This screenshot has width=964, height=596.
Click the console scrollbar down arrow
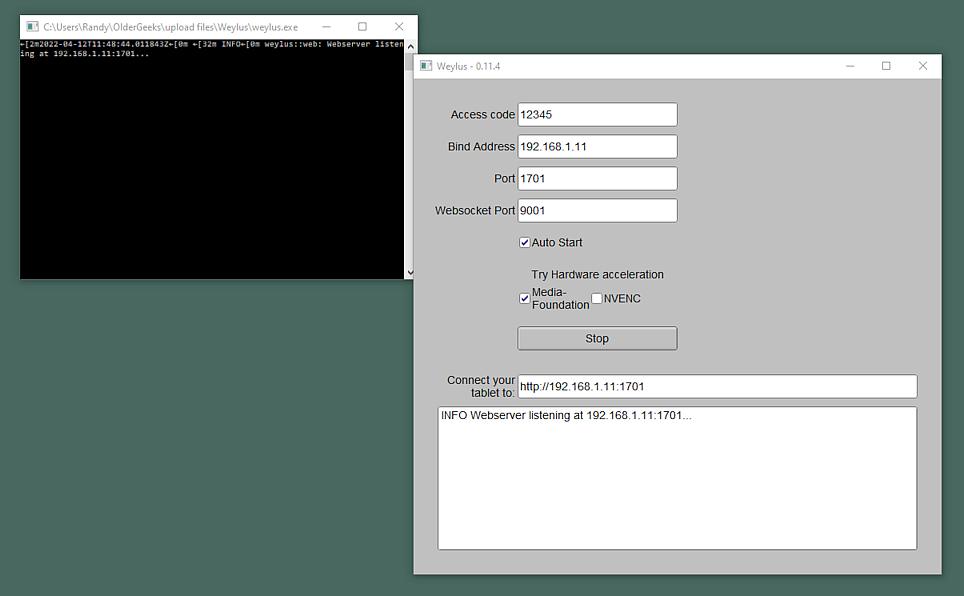(410, 272)
